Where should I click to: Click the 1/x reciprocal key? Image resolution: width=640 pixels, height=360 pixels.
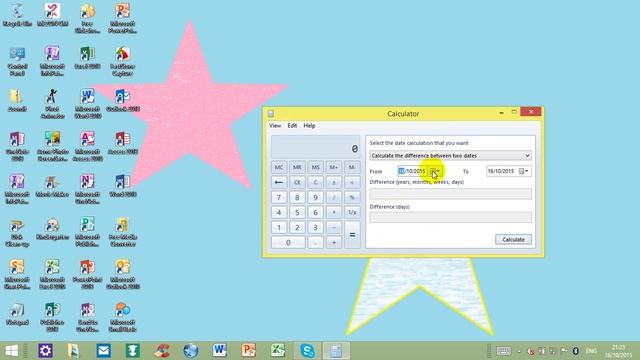[x=352, y=213]
